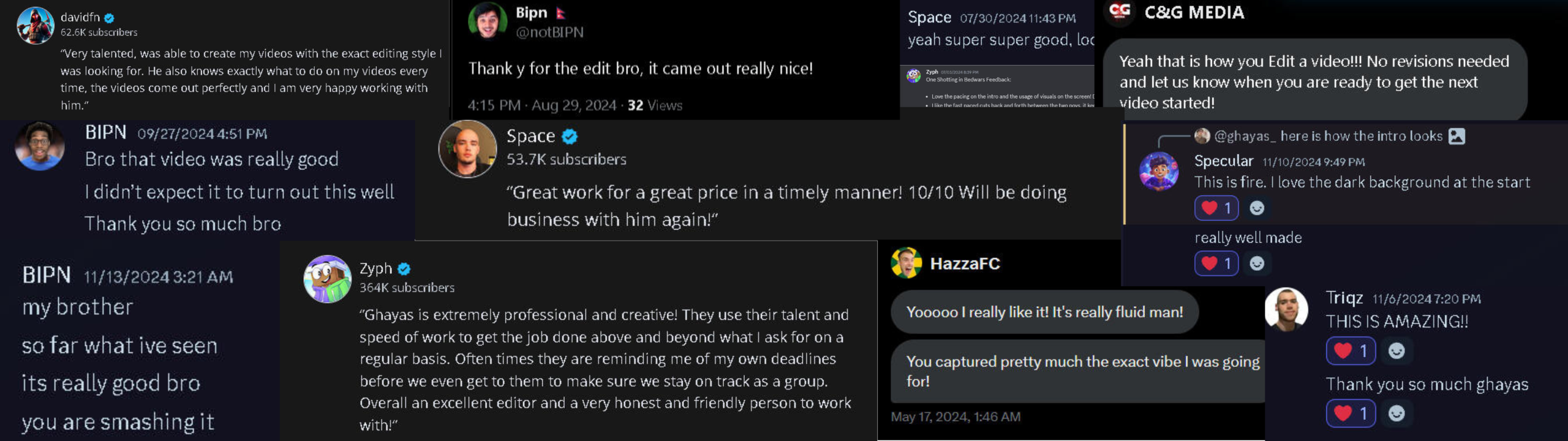The width and height of the screenshot is (1568, 441).
Task: Click Triqz's avatar photo
Action: [1286, 309]
